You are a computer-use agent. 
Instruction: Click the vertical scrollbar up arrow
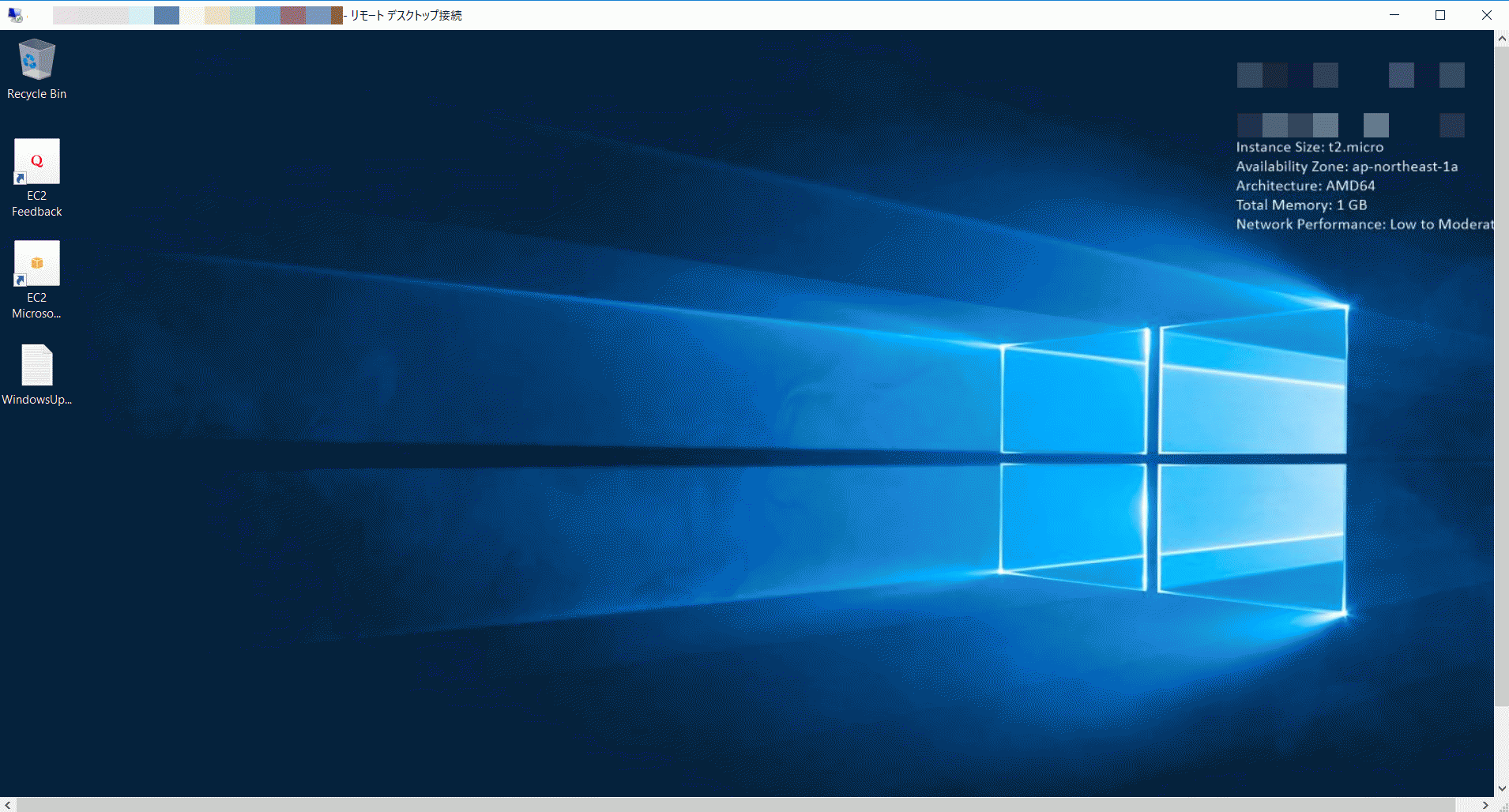pyautogui.click(x=1501, y=38)
